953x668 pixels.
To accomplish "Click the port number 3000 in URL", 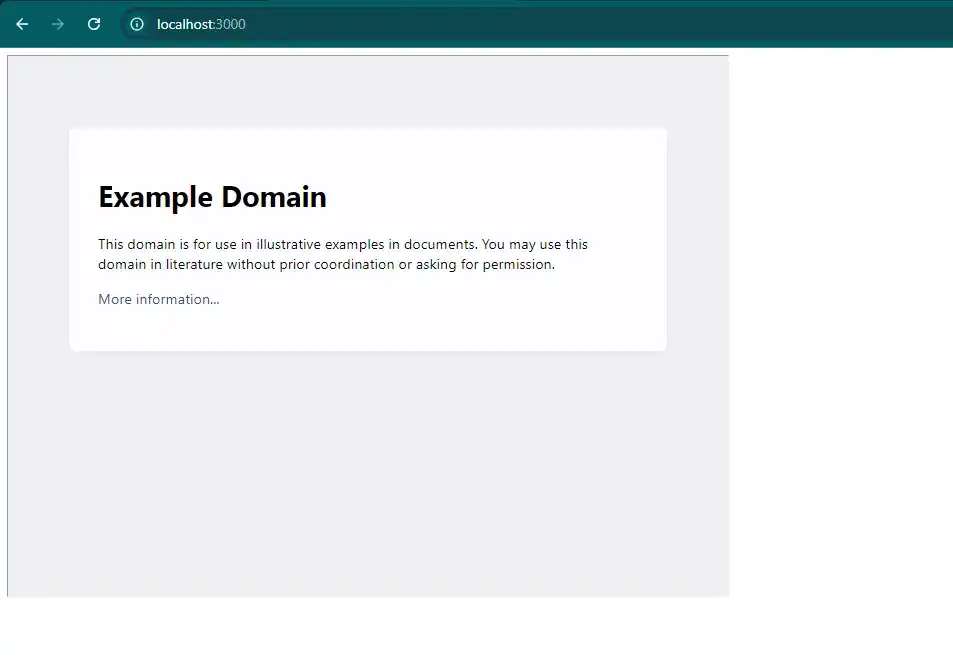I will coord(231,24).
